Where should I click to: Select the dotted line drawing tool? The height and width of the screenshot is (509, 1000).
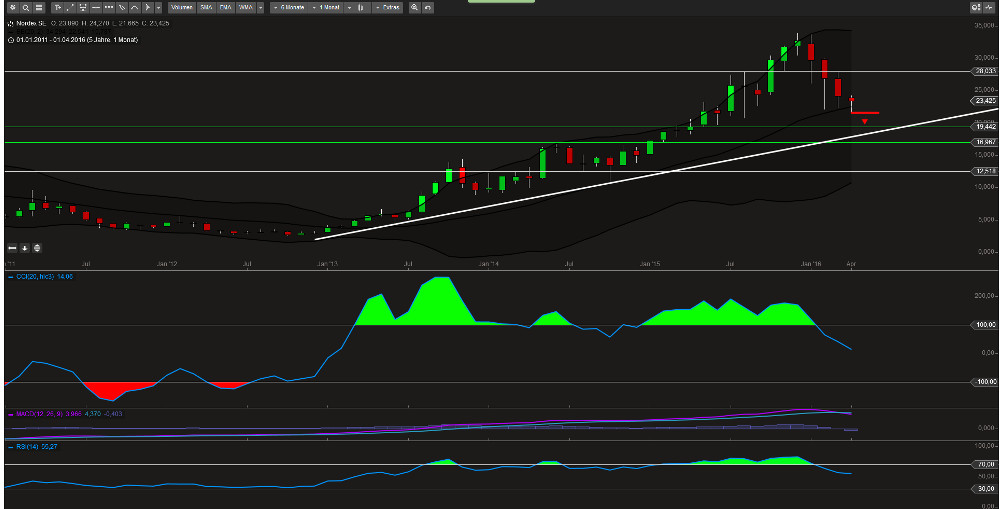point(108,8)
